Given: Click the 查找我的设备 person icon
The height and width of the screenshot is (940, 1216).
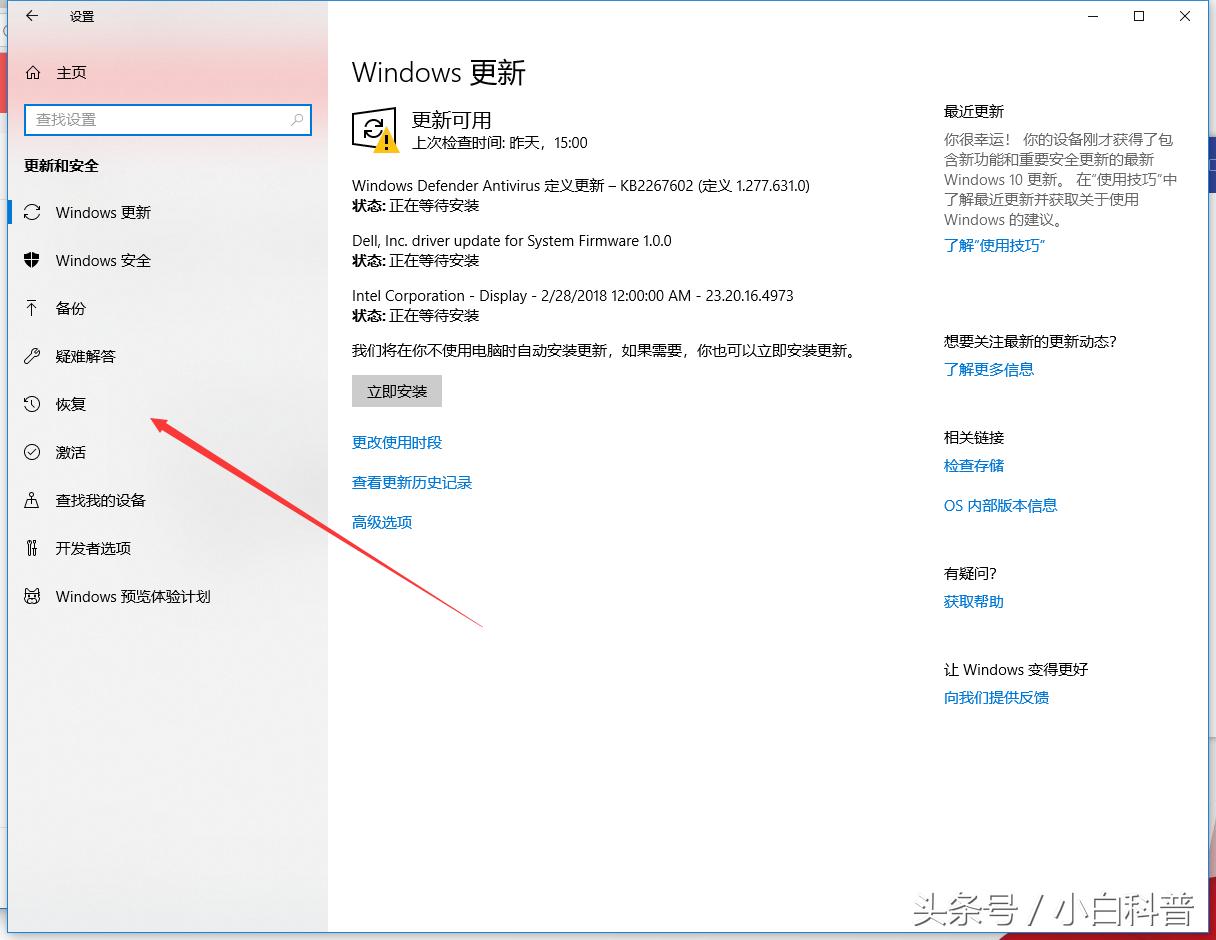Looking at the screenshot, I should click(32, 500).
